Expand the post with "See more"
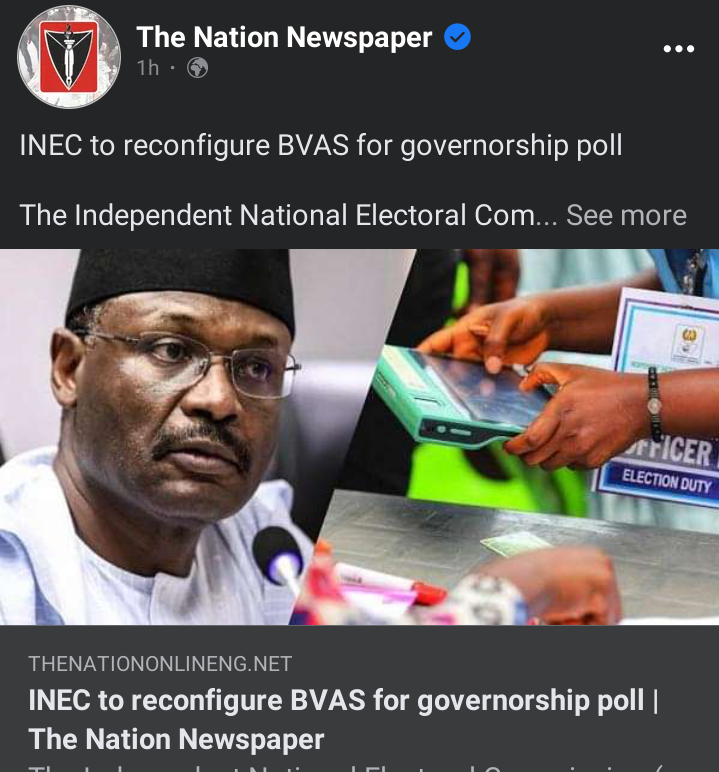The image size is (719, 772). (626, 215)
